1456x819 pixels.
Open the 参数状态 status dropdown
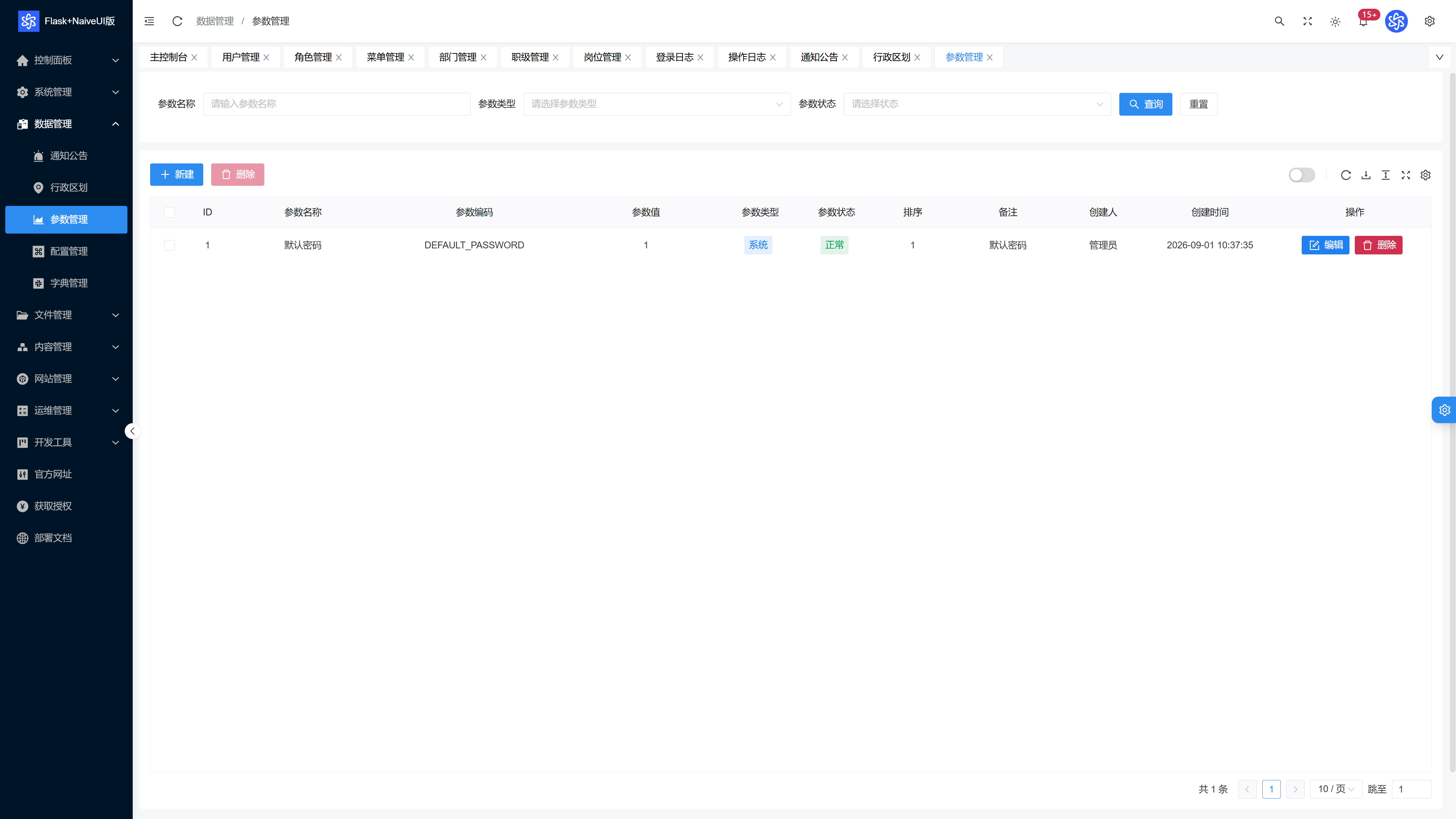click(x=977, y=104)
